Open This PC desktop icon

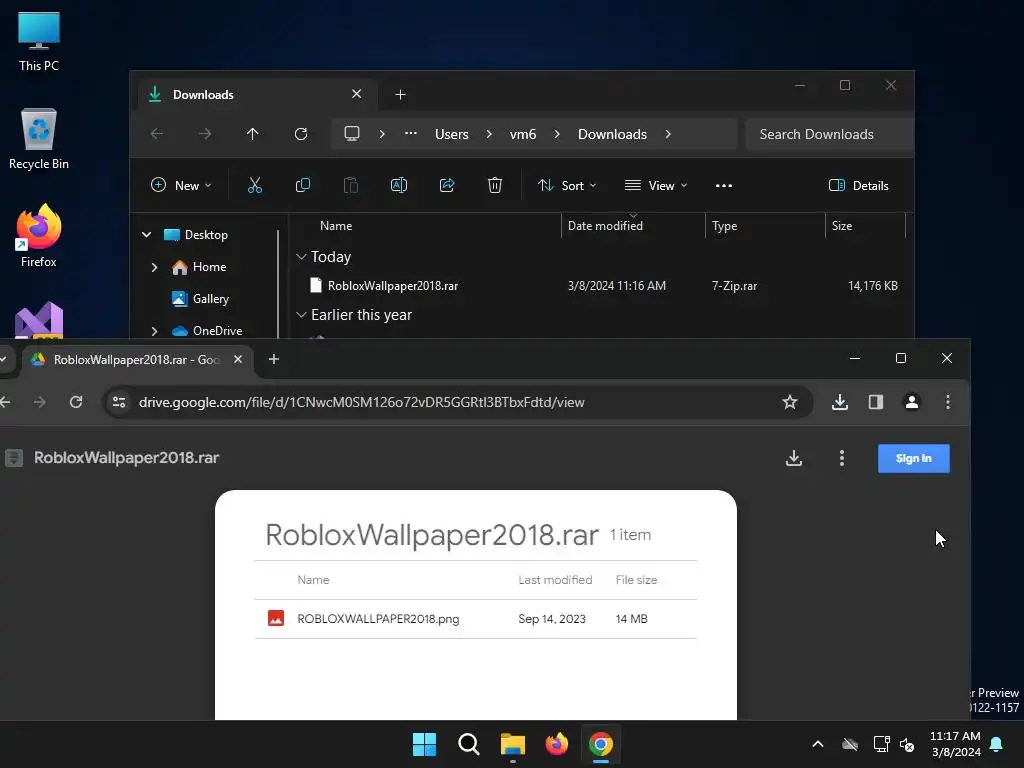(x=39, y=42)
